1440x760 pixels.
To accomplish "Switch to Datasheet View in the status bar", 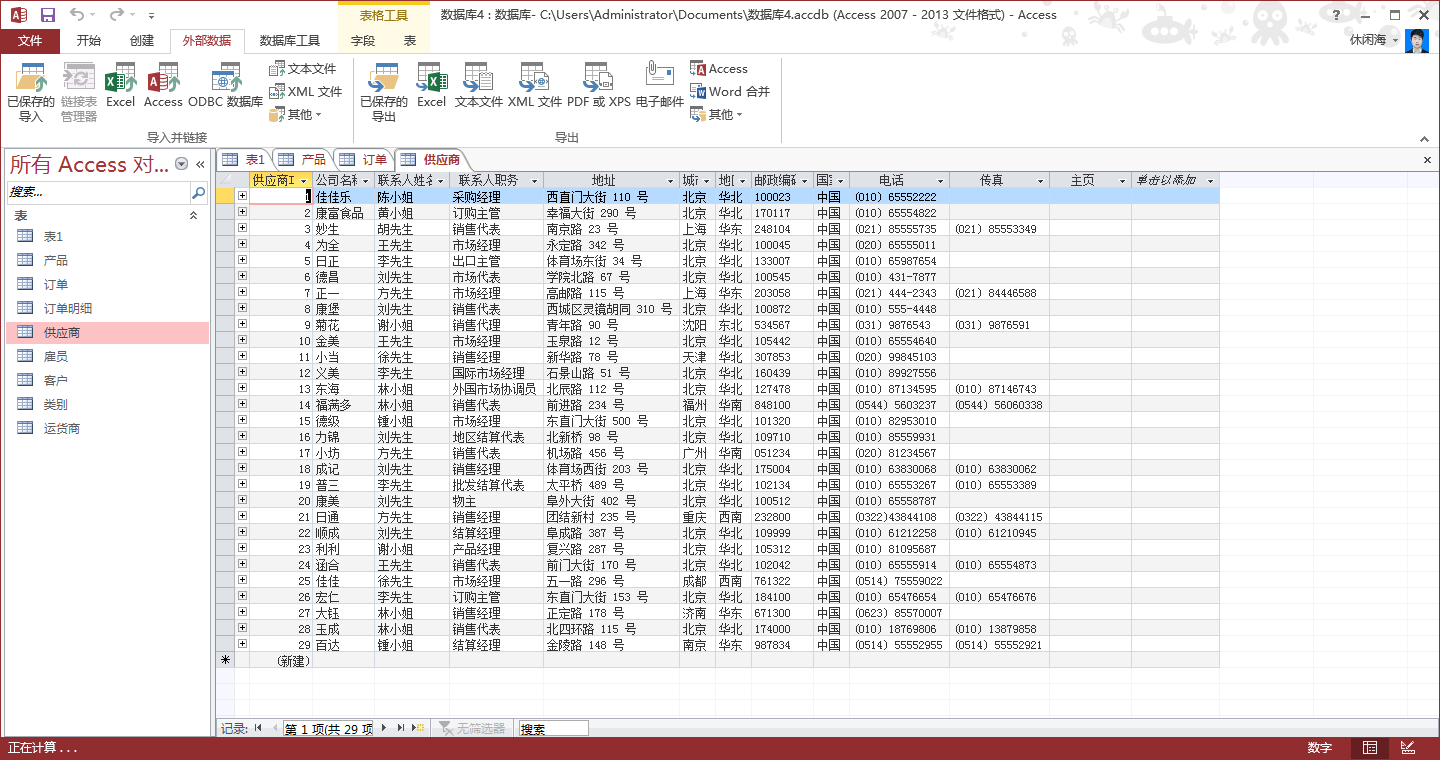I will (x=1369, y=748).
